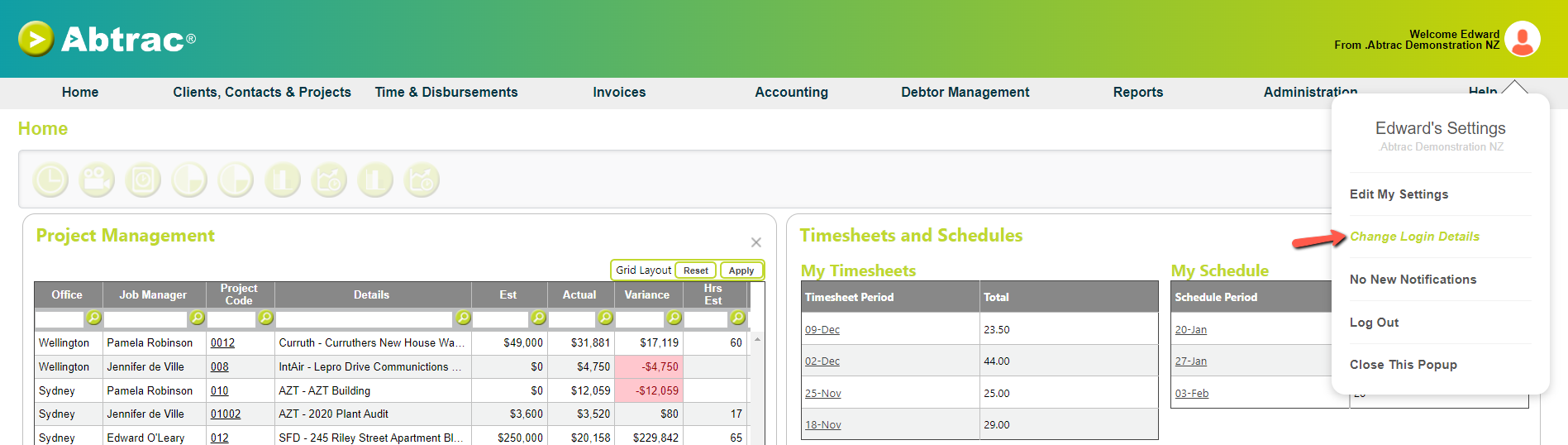Open the Reports menu

(1137, 93)
